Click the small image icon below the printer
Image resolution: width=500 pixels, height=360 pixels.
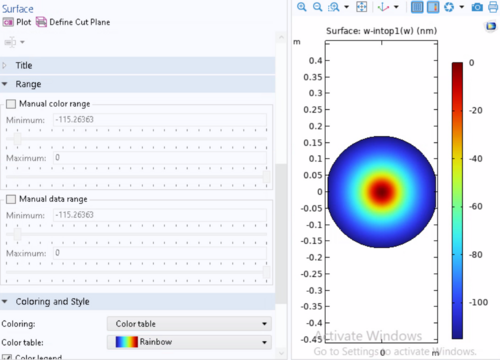(491, 26)
